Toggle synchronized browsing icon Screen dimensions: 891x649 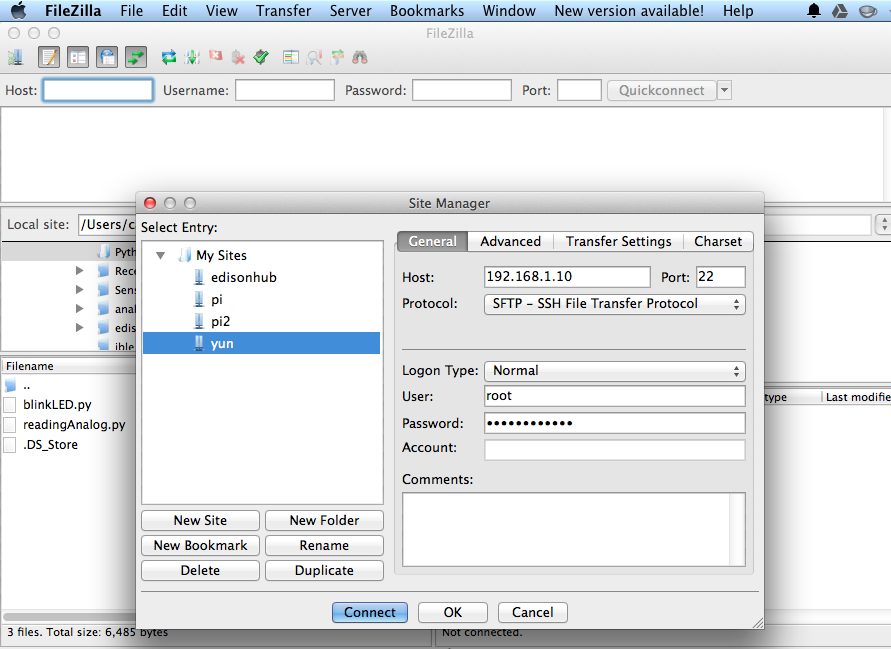pyautogui.click(x=338, y=57)
